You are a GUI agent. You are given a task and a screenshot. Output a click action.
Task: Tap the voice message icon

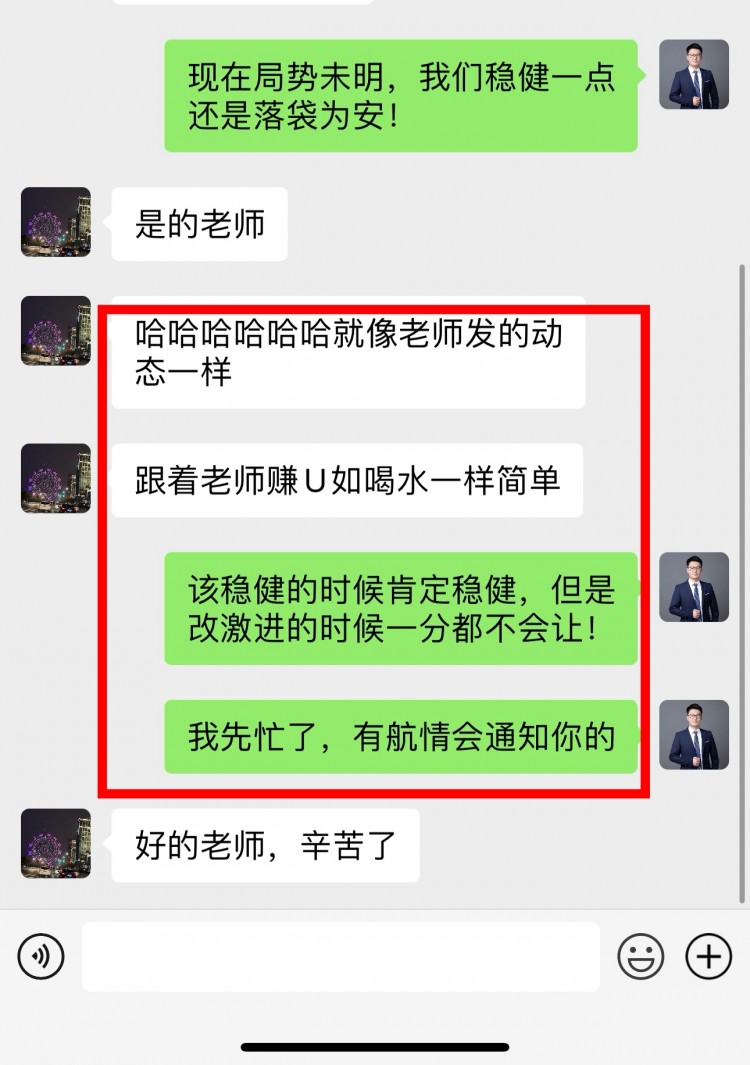[41, 956]
